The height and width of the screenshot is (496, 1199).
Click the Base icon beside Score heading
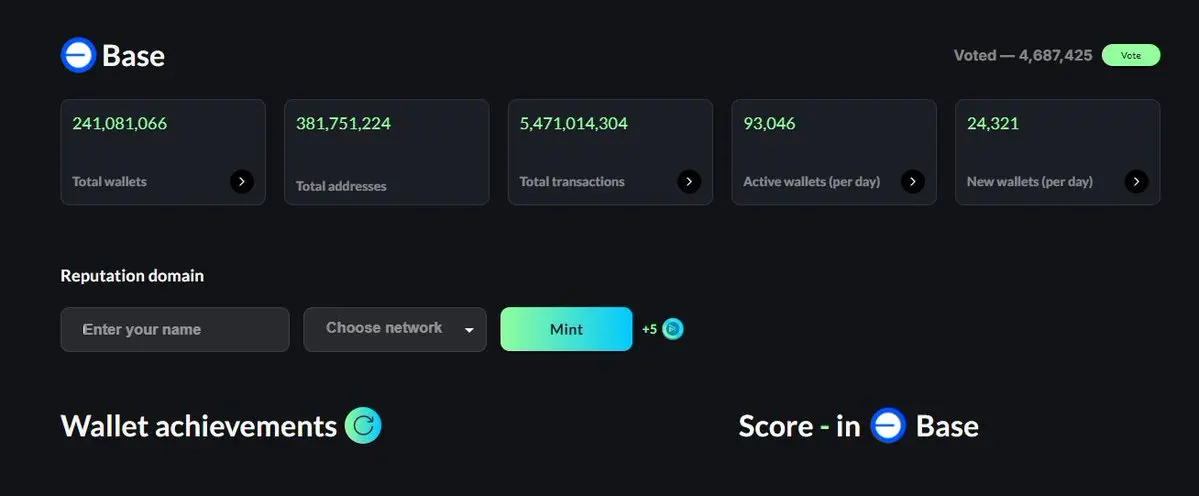[x=888, y=426]
